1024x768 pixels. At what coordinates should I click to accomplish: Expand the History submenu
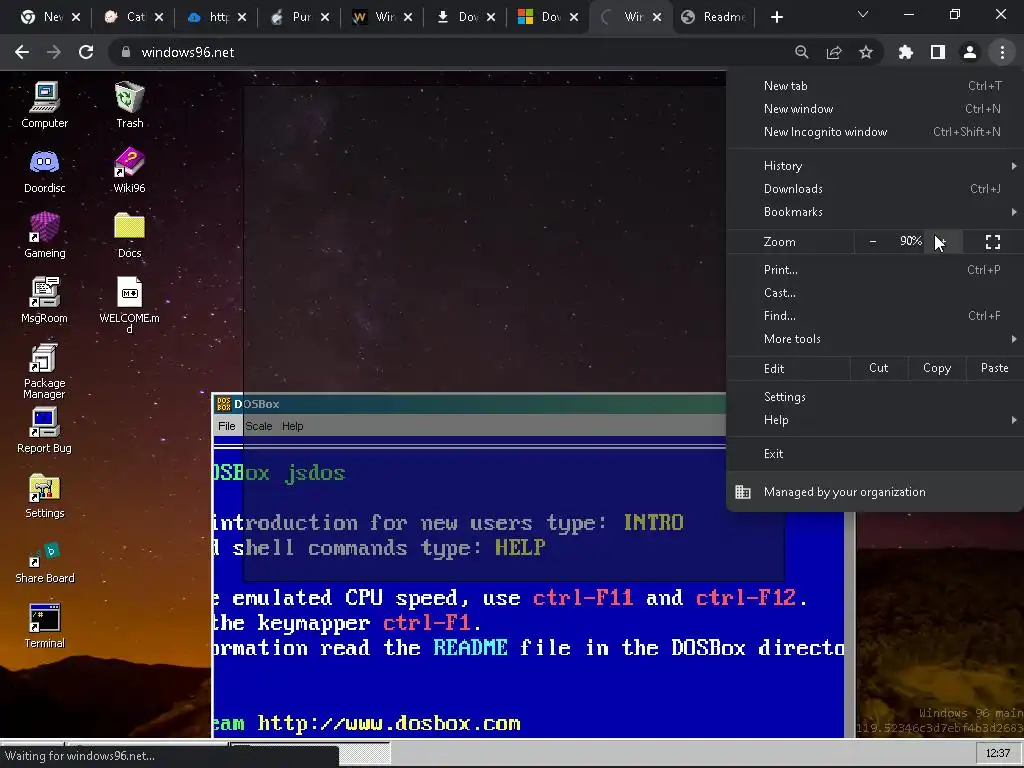875,166
